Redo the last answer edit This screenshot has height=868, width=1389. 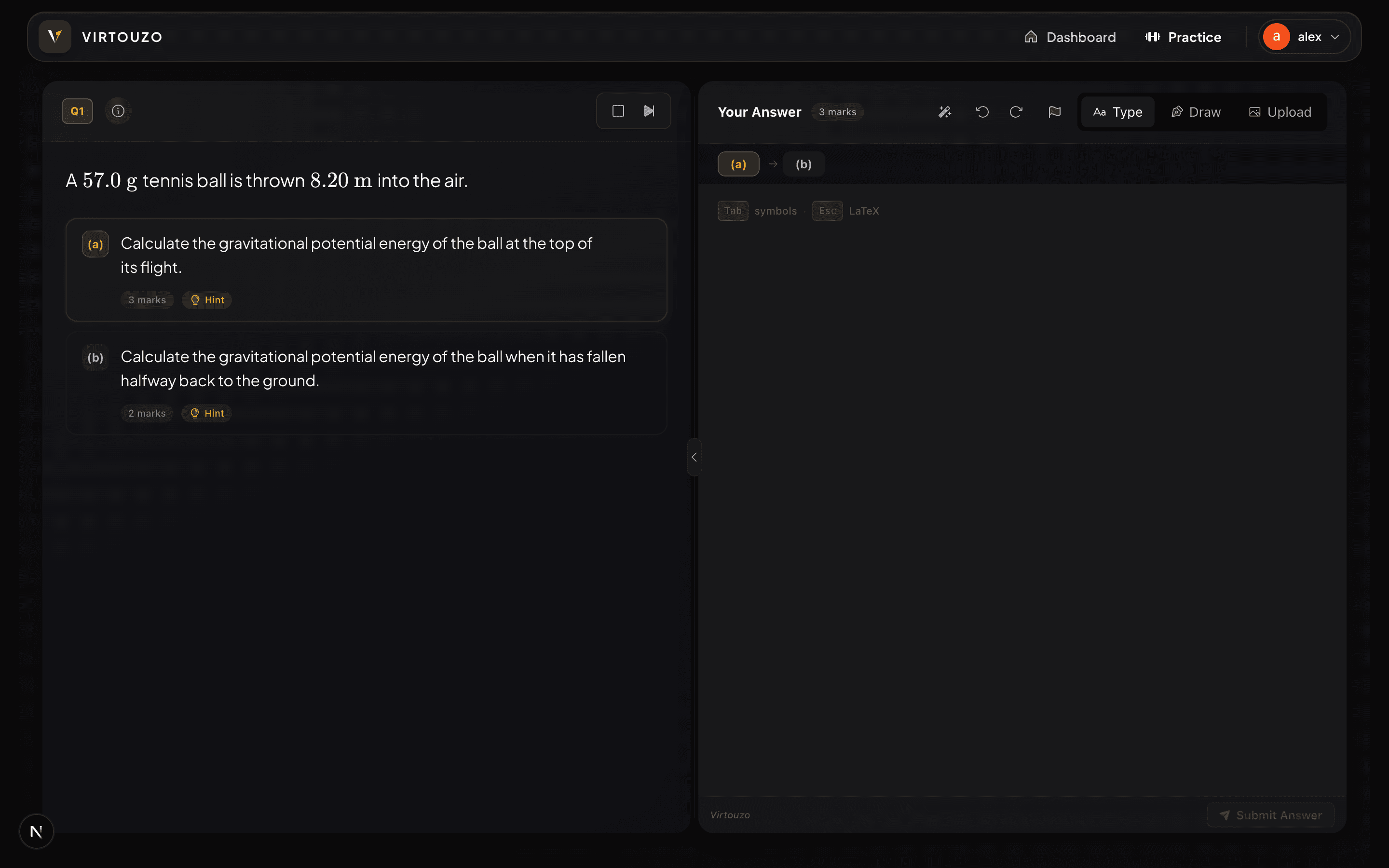coord(1017,112)
